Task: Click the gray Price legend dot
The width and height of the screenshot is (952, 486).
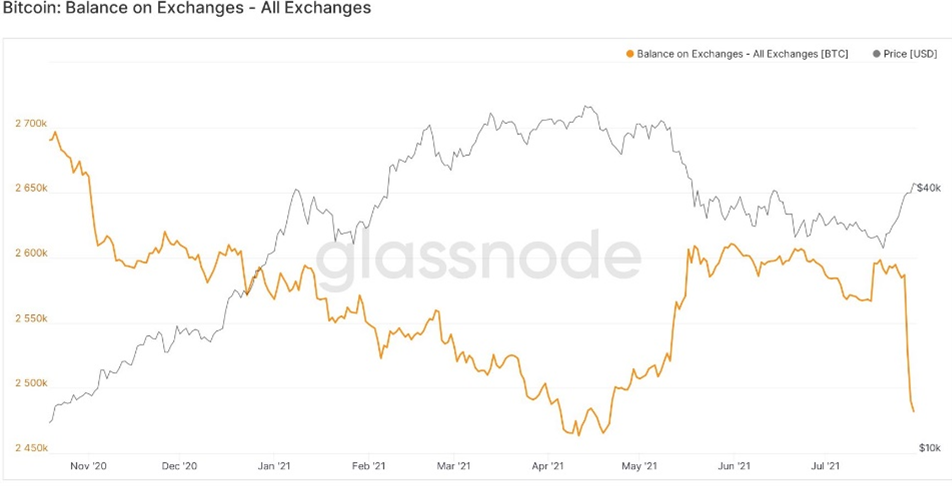Action: click(x=877, y=54)
